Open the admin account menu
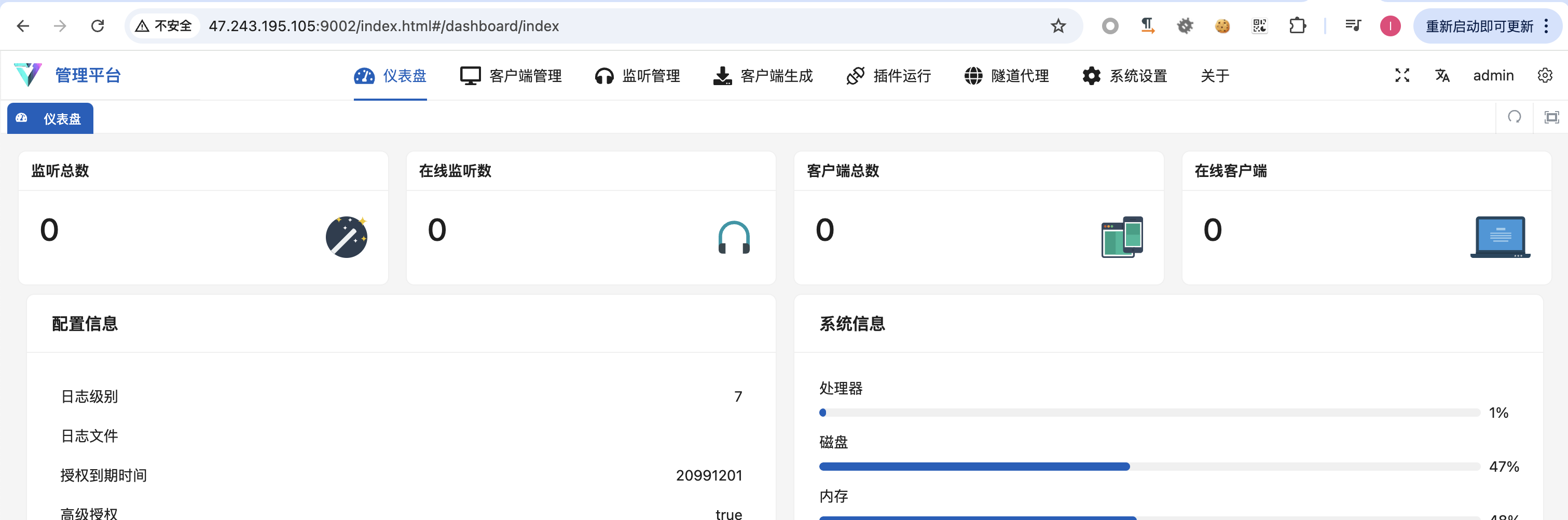The width and height of the screenshot is (1568, 520). coord(1494,75)
